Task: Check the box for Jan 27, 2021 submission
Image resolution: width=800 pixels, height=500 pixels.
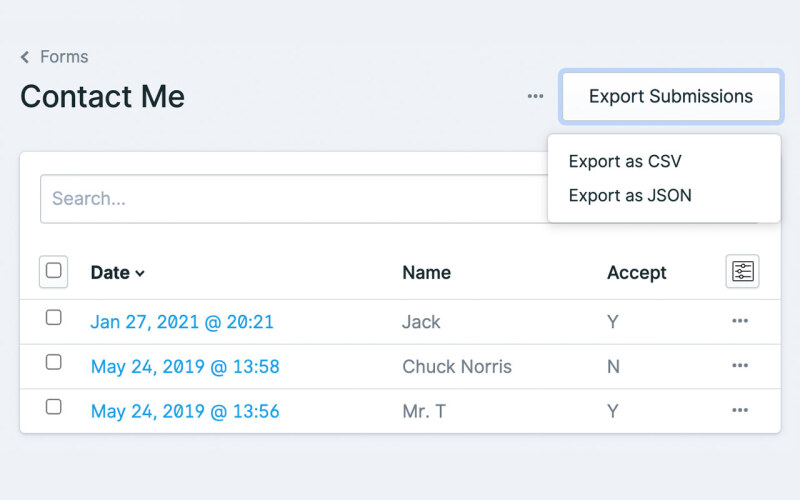Action: point(54,318)
